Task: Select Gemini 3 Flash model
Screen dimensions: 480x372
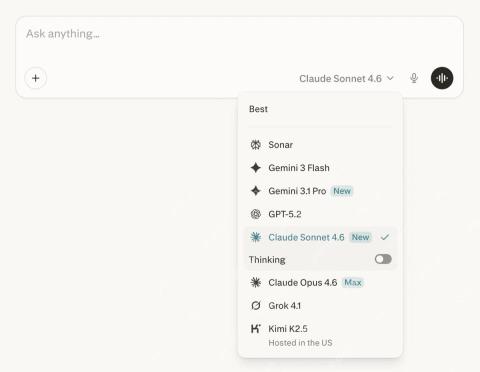Action: (x=320, y=168)
